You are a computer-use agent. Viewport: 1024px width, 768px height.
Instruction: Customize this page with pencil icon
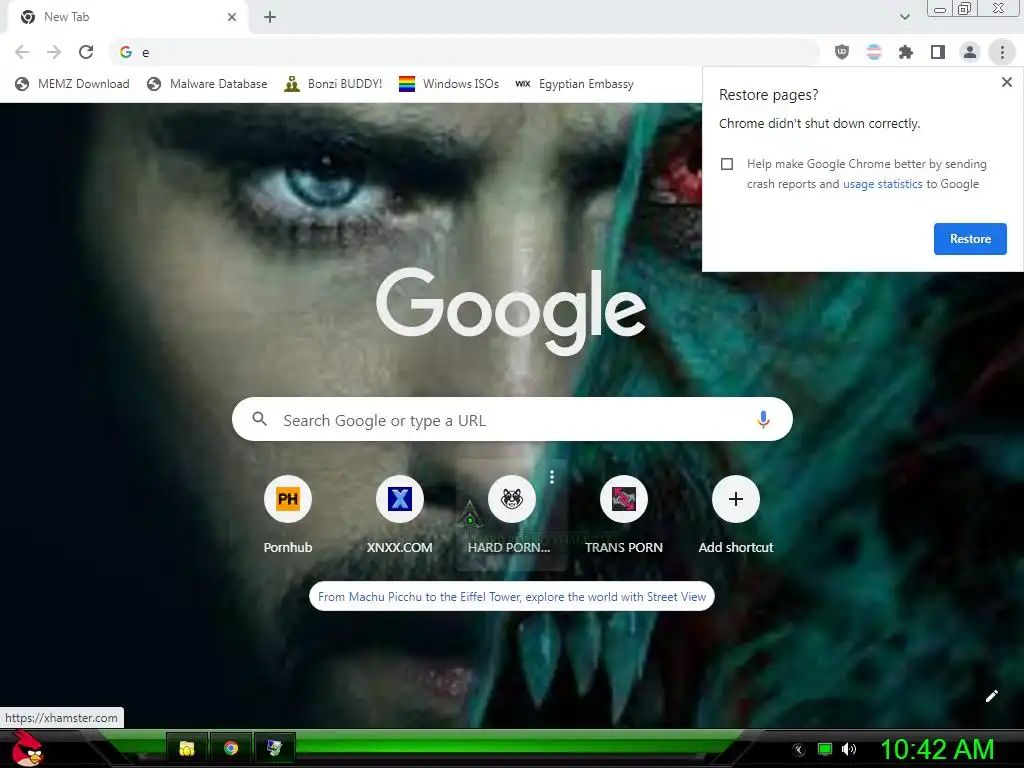991,696
